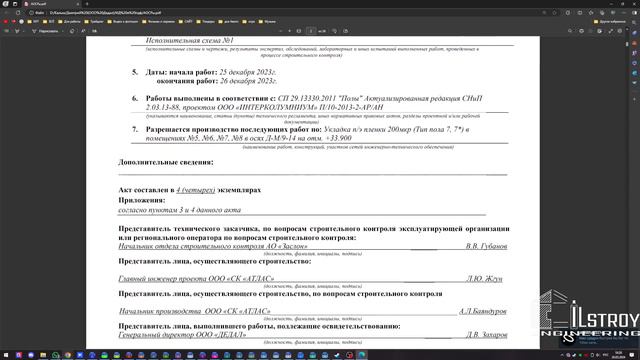
Task: Add a new app to Edge sidebar
Action: [635, 99]
